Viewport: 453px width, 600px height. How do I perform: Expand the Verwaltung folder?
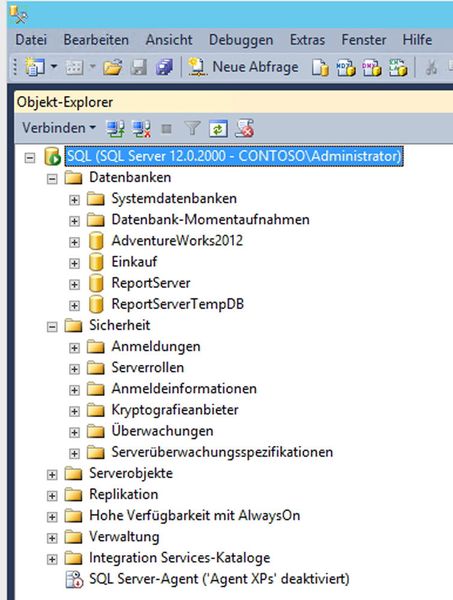point(52,538)
